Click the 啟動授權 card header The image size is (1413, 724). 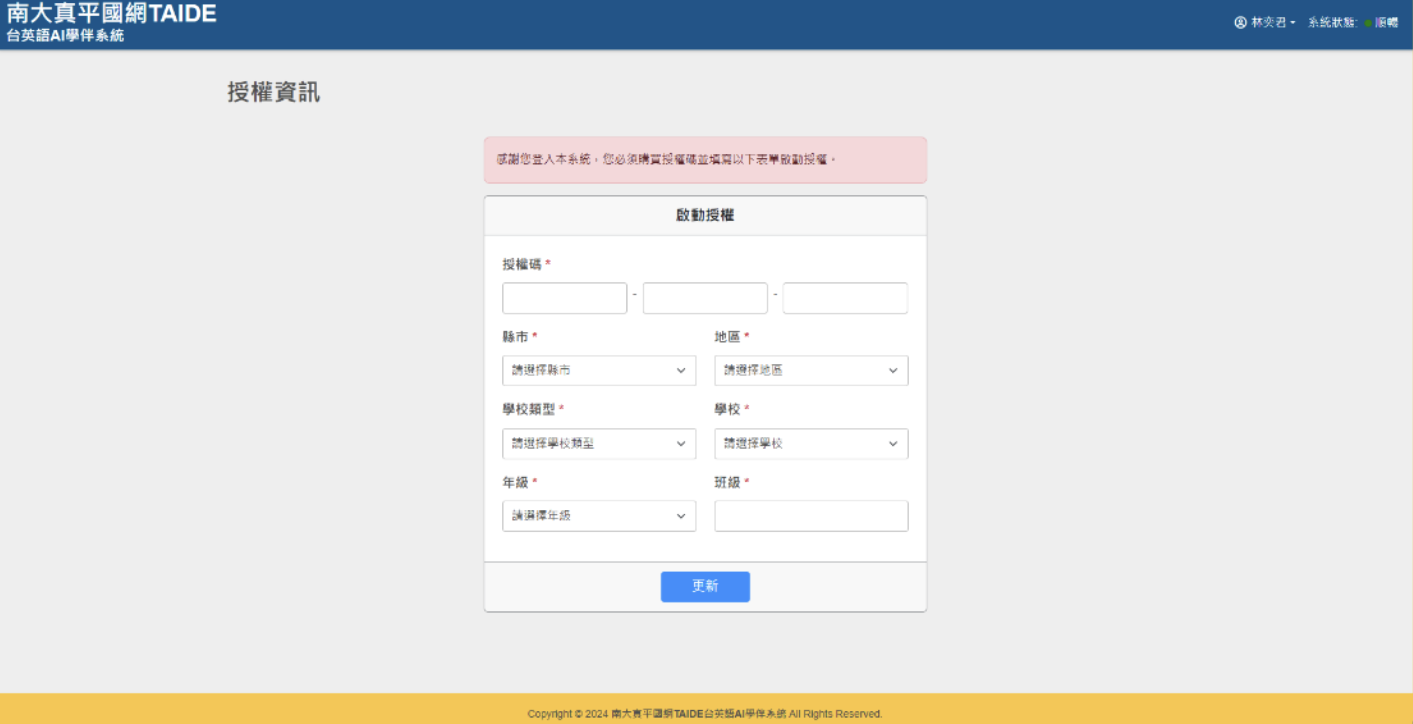(x=705, y=215)
